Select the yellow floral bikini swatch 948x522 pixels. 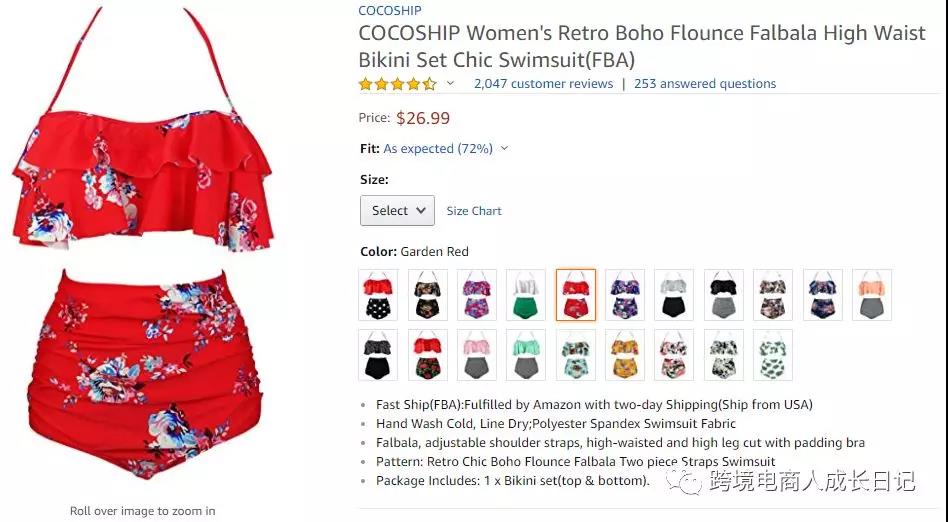coord(625,355)
